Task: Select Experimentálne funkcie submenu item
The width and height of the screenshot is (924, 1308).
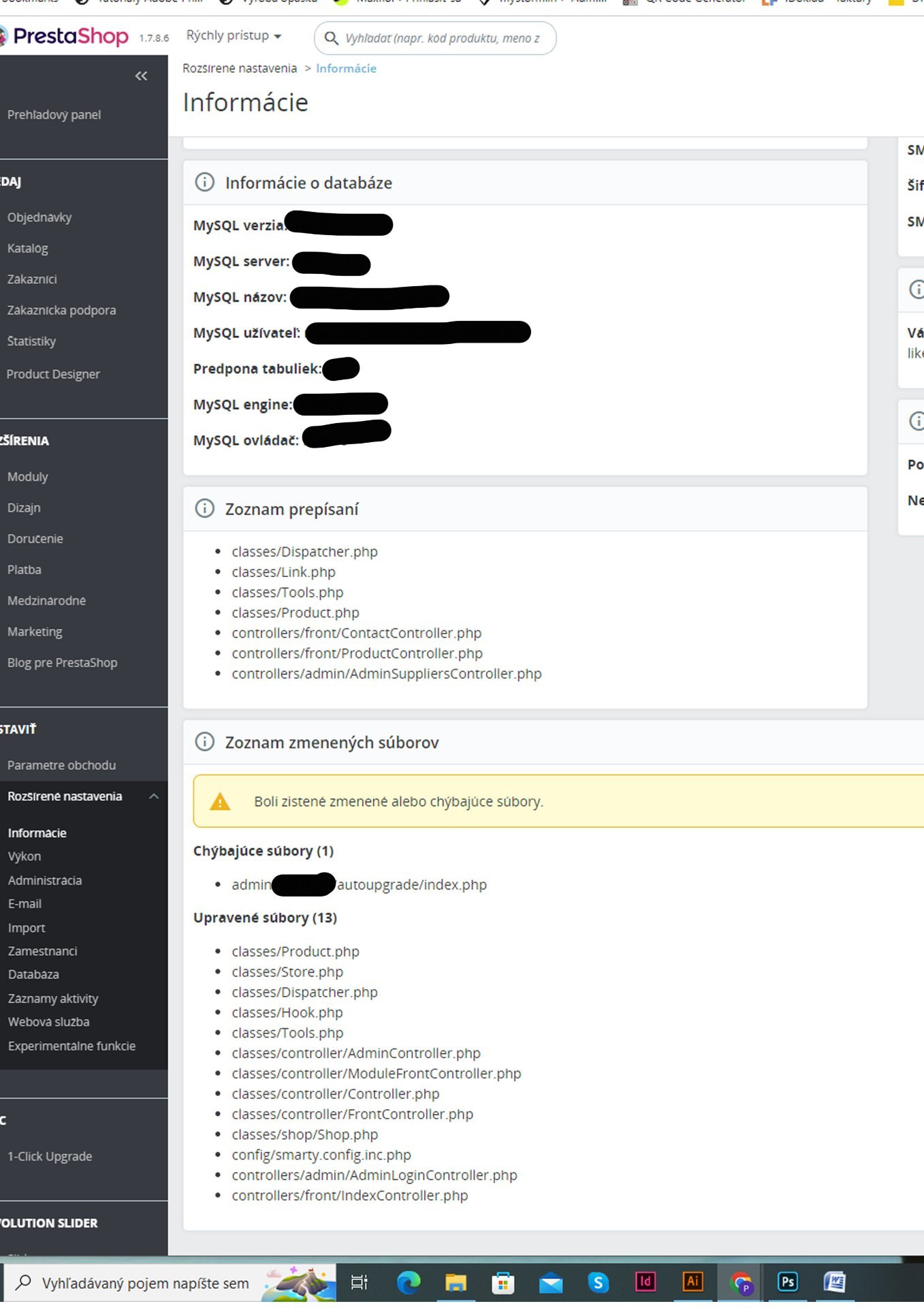Action: tap(71, 1046)
